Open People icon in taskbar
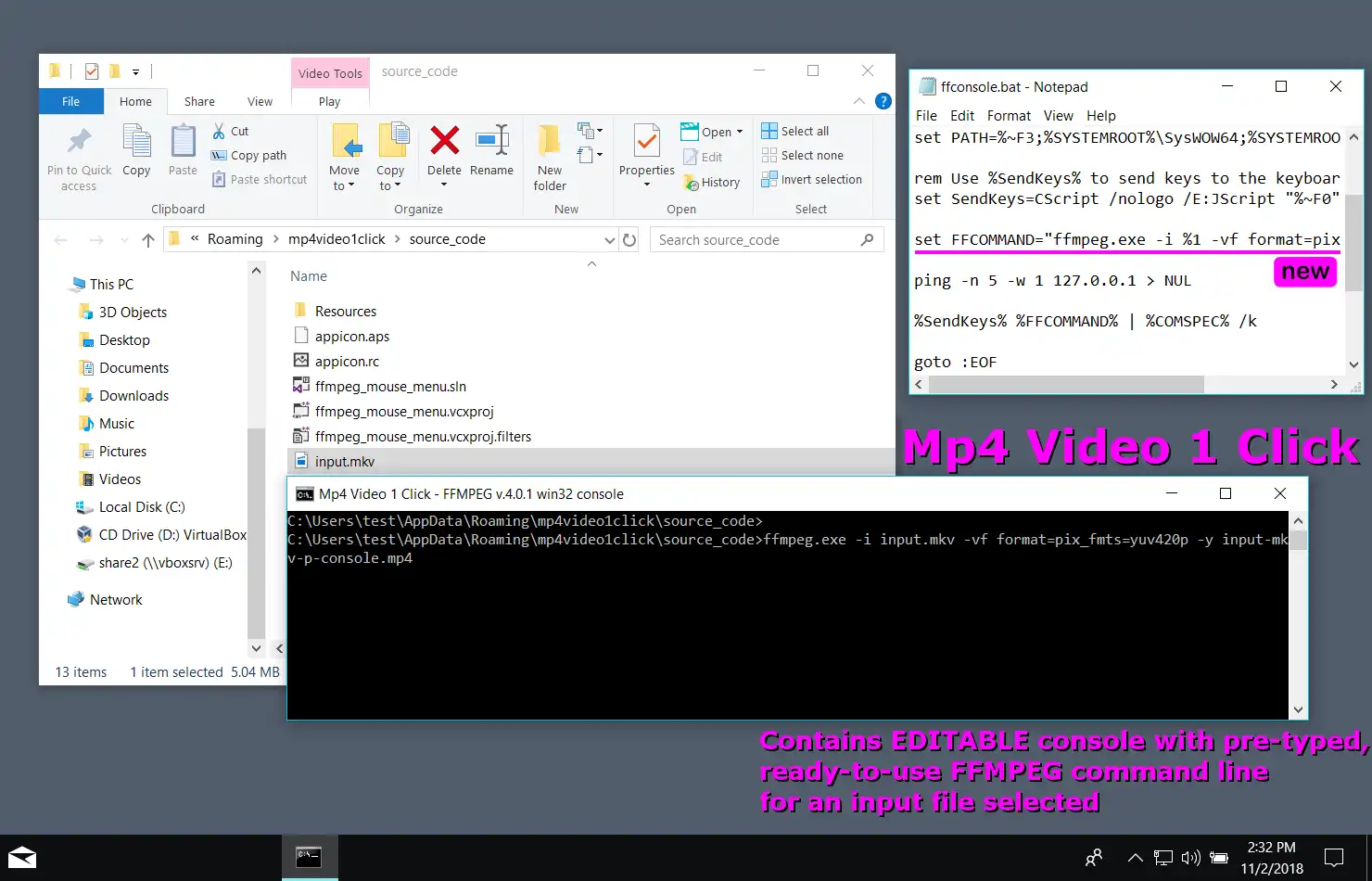 pyautogui.click(x=1094, y=858)
